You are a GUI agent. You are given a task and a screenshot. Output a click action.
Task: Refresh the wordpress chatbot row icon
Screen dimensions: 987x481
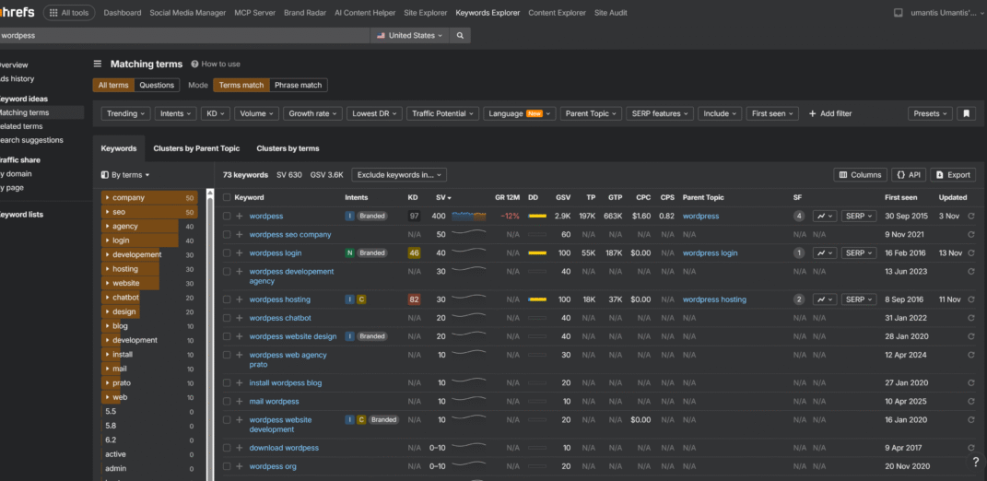coord(971,318)
